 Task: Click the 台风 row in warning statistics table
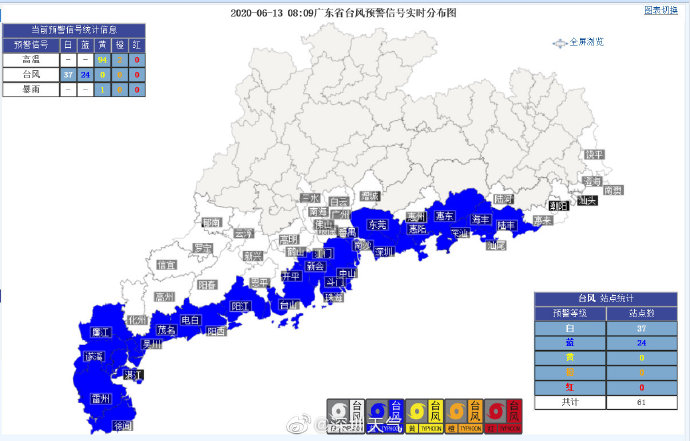(31, 74)
